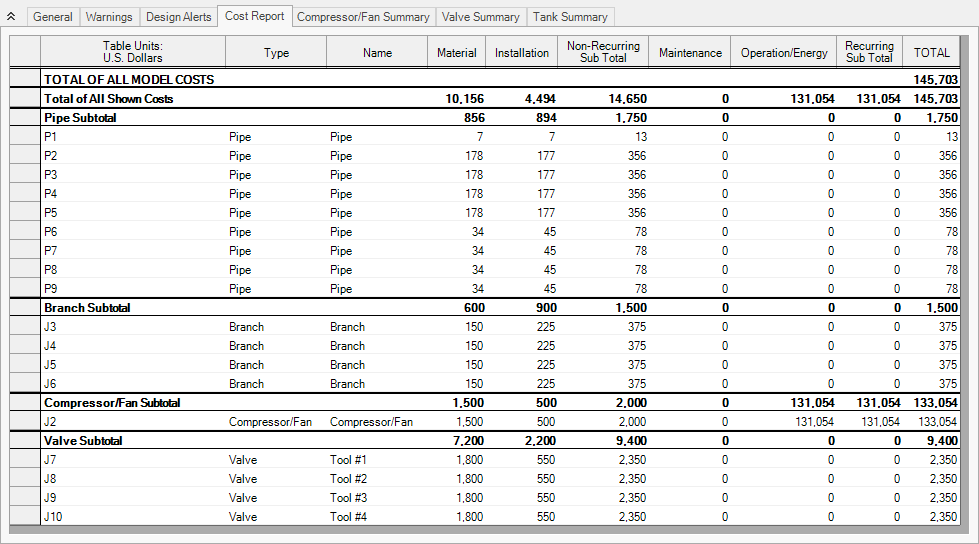This screenshot has height=544, width=979.
Task: Switch to the General tab
Action: [52, 17]
